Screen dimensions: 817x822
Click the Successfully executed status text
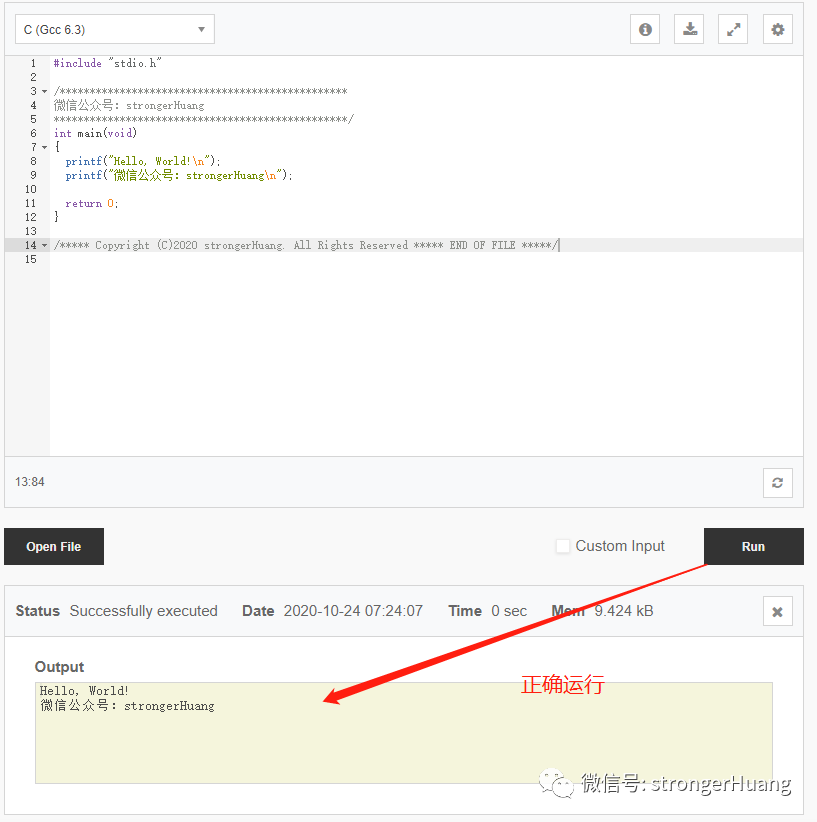coord(144,611)
